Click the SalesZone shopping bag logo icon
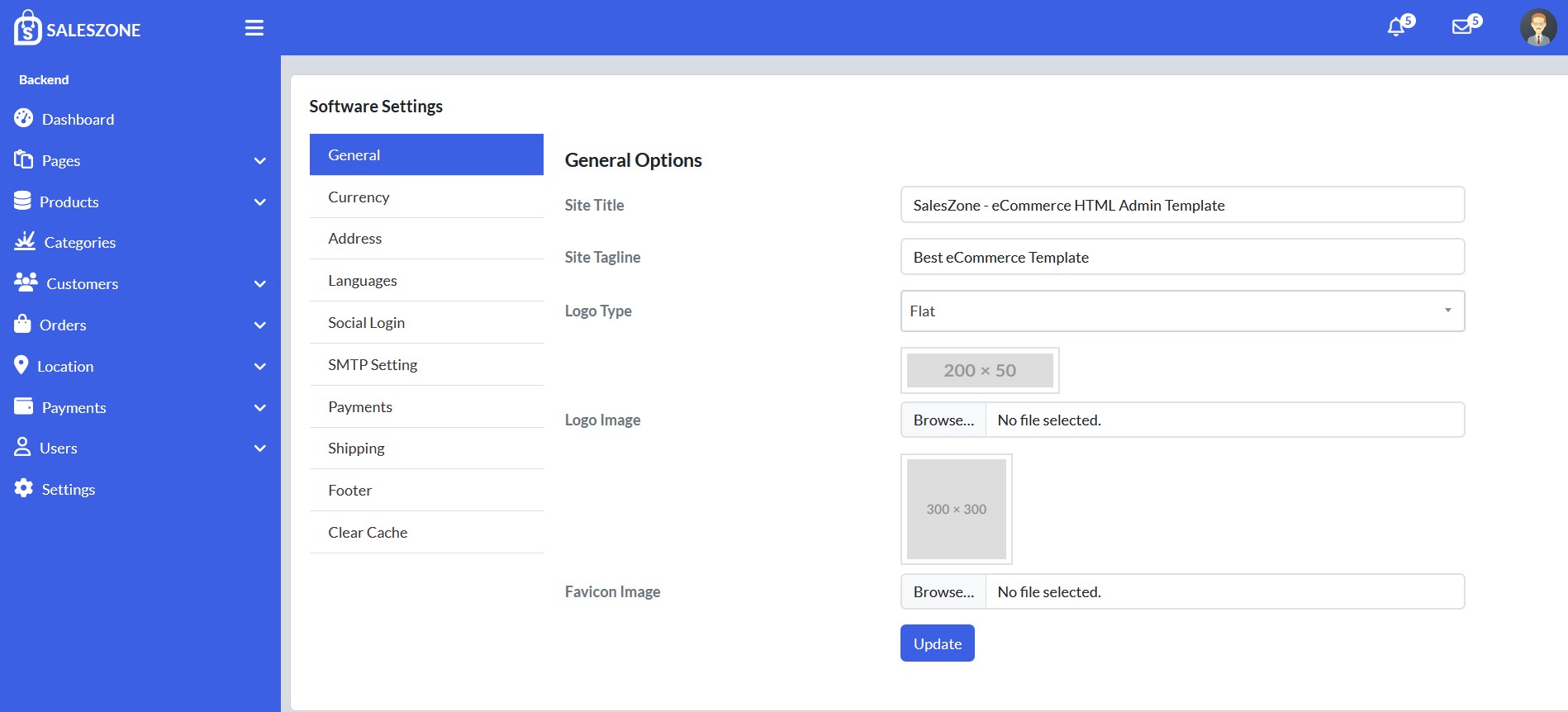 27,27
